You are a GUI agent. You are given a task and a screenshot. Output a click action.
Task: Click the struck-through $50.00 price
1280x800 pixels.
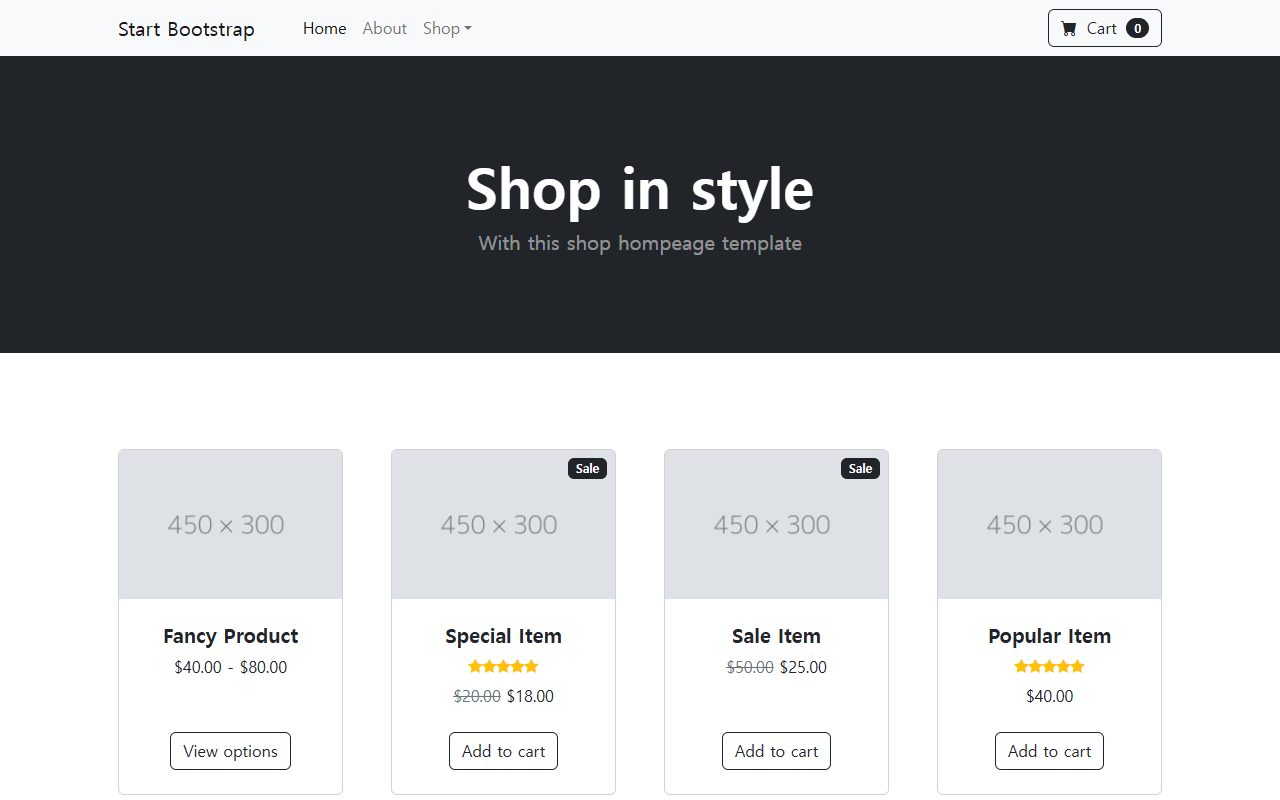(x=750, y=667)
